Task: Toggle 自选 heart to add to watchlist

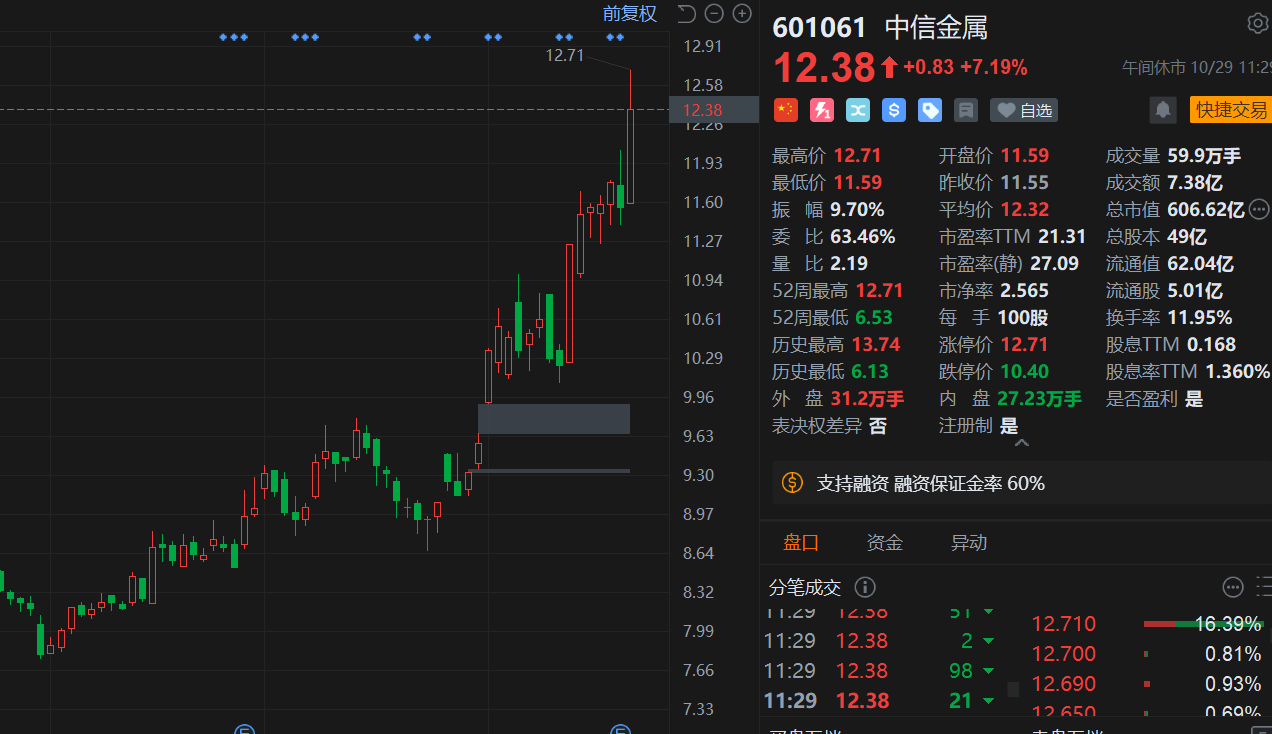Action: 1023,110
